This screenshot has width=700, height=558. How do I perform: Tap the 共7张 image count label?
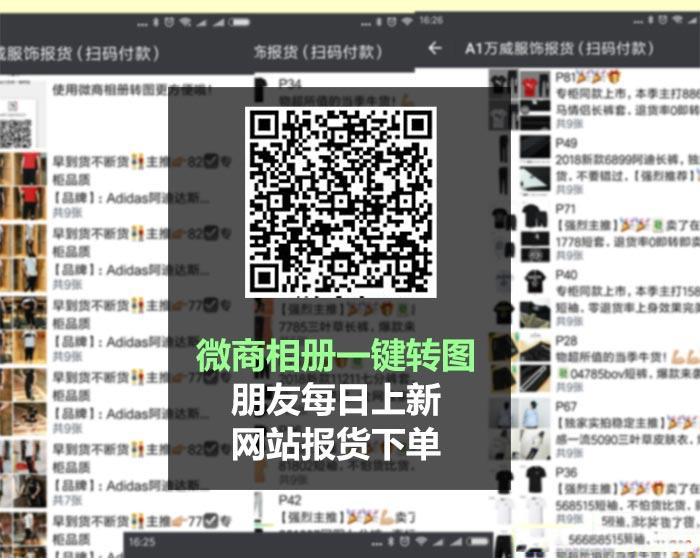67,500
